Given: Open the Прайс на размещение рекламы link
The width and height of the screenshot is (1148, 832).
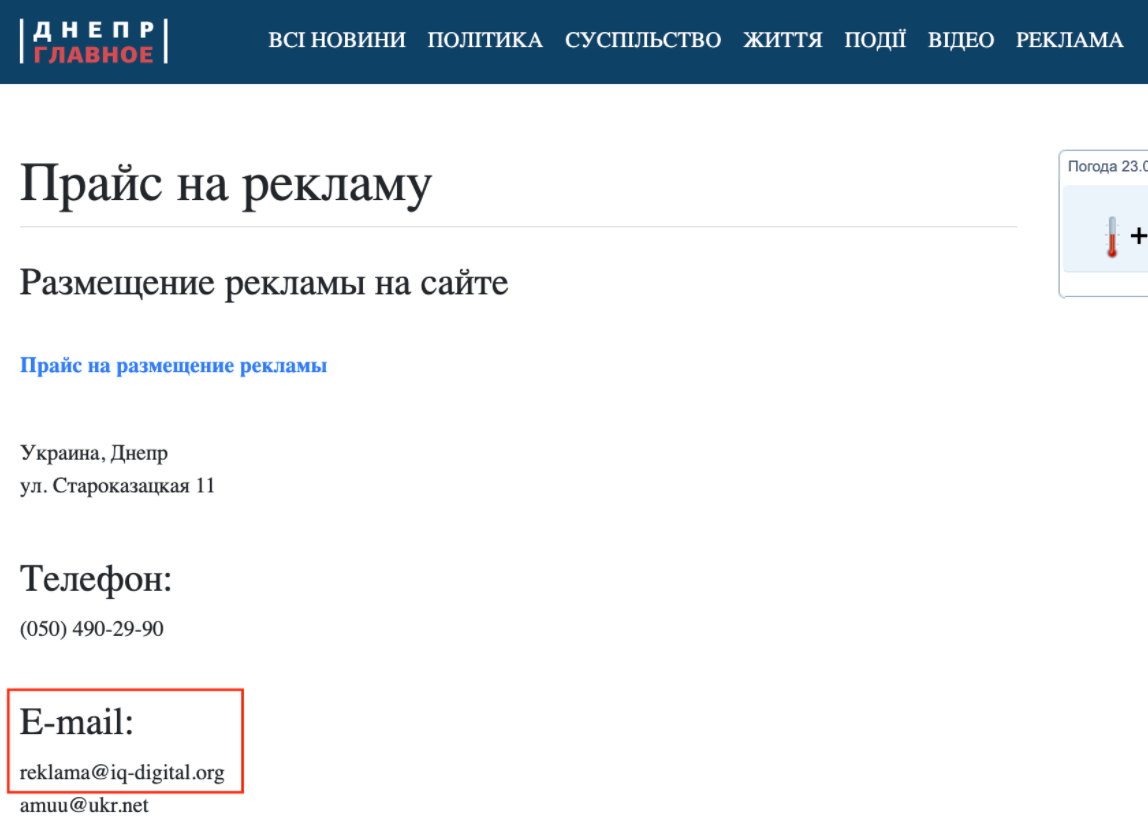Looking at the screenshot, I should coord(173,366).
